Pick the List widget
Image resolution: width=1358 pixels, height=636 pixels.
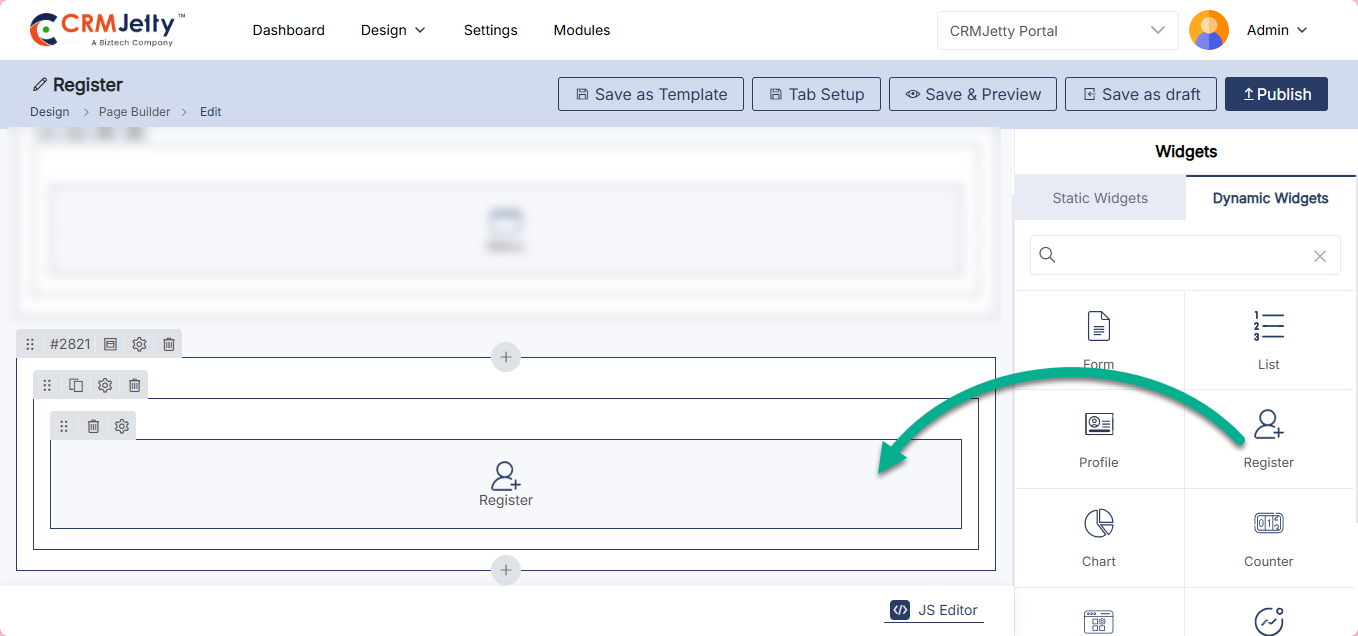tap(1268, 327)
